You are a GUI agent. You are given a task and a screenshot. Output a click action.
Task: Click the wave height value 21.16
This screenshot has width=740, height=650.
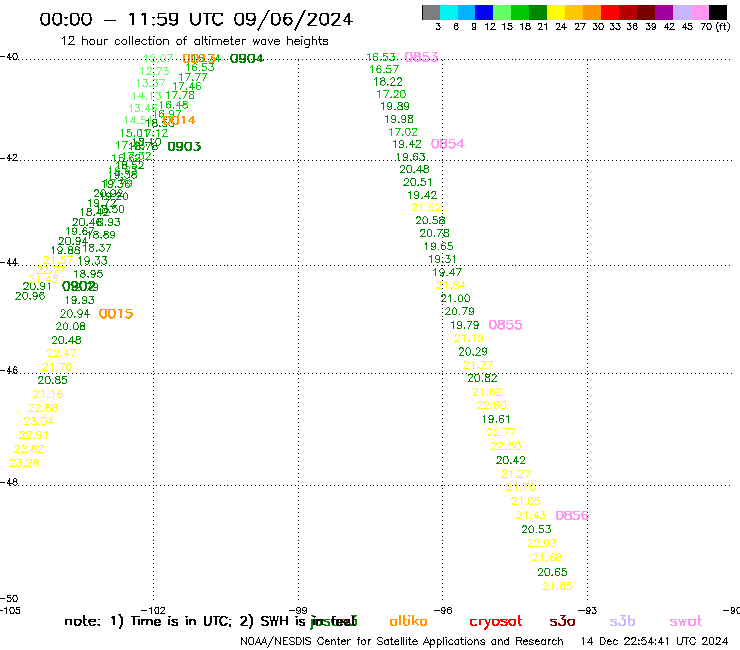48,394
